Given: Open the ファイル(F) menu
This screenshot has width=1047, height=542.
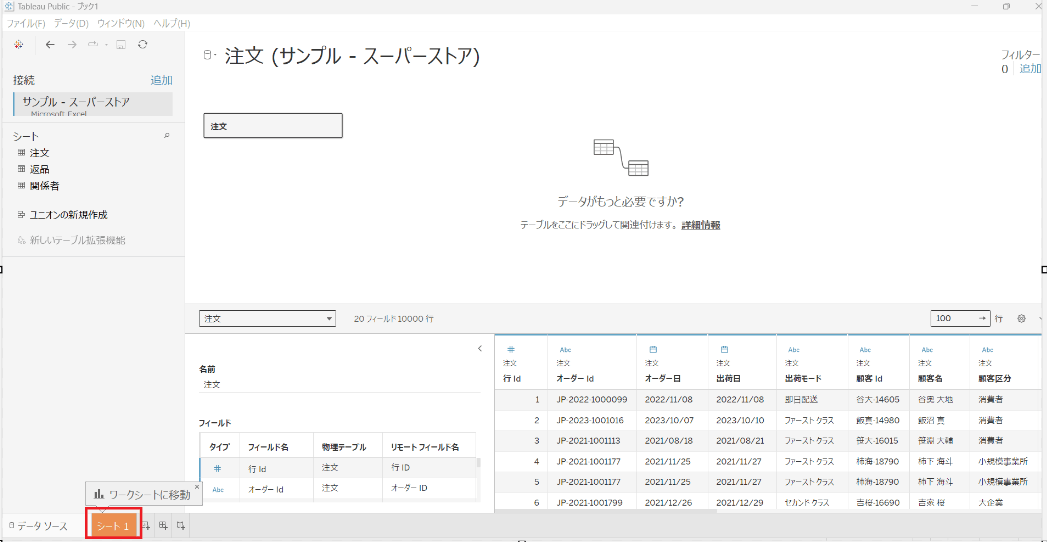Looking at the screenshot, I should [x=26, y=23].
